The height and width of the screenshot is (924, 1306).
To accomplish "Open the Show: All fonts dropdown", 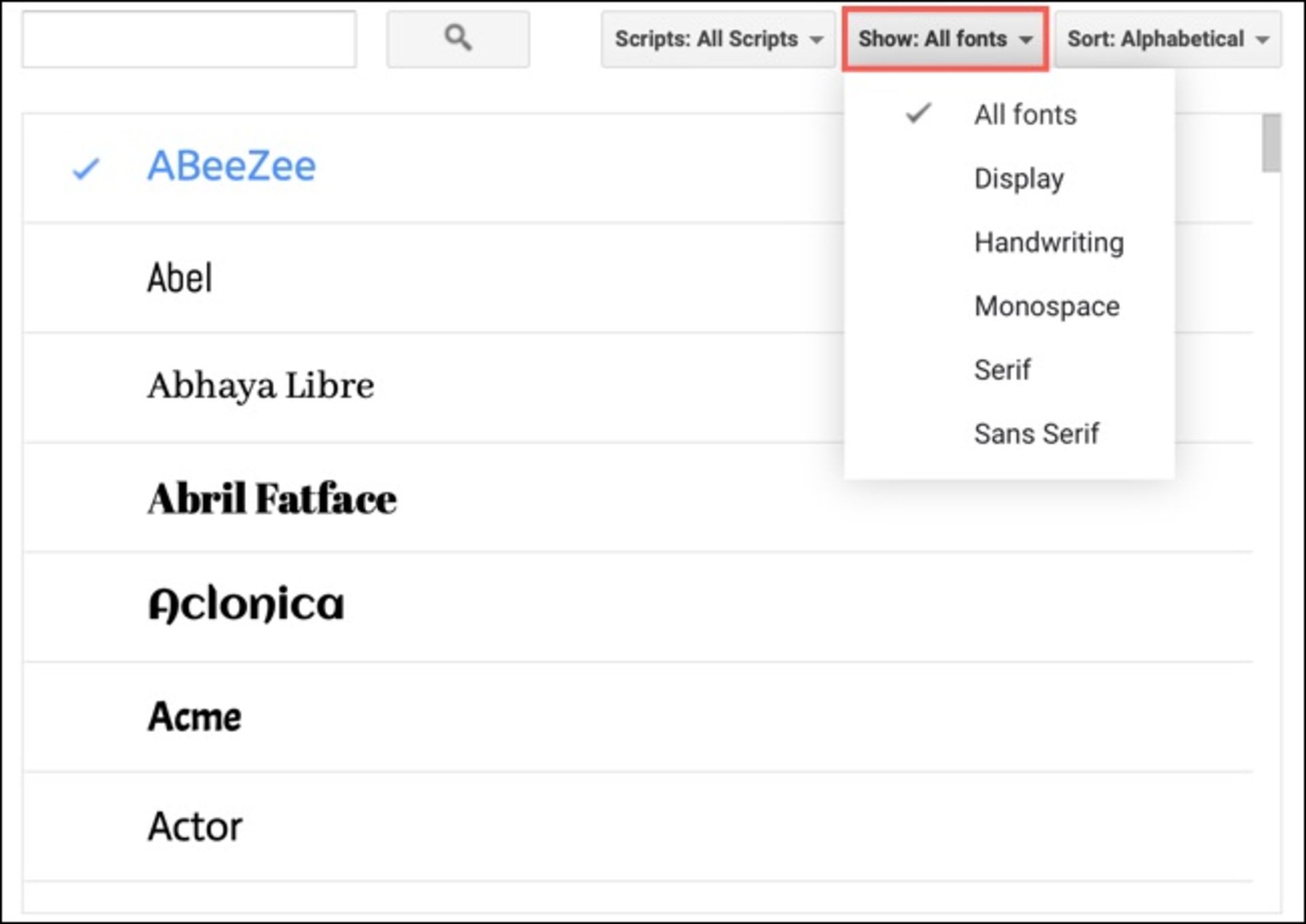I will pyautogui.click(x=944, y=40).
